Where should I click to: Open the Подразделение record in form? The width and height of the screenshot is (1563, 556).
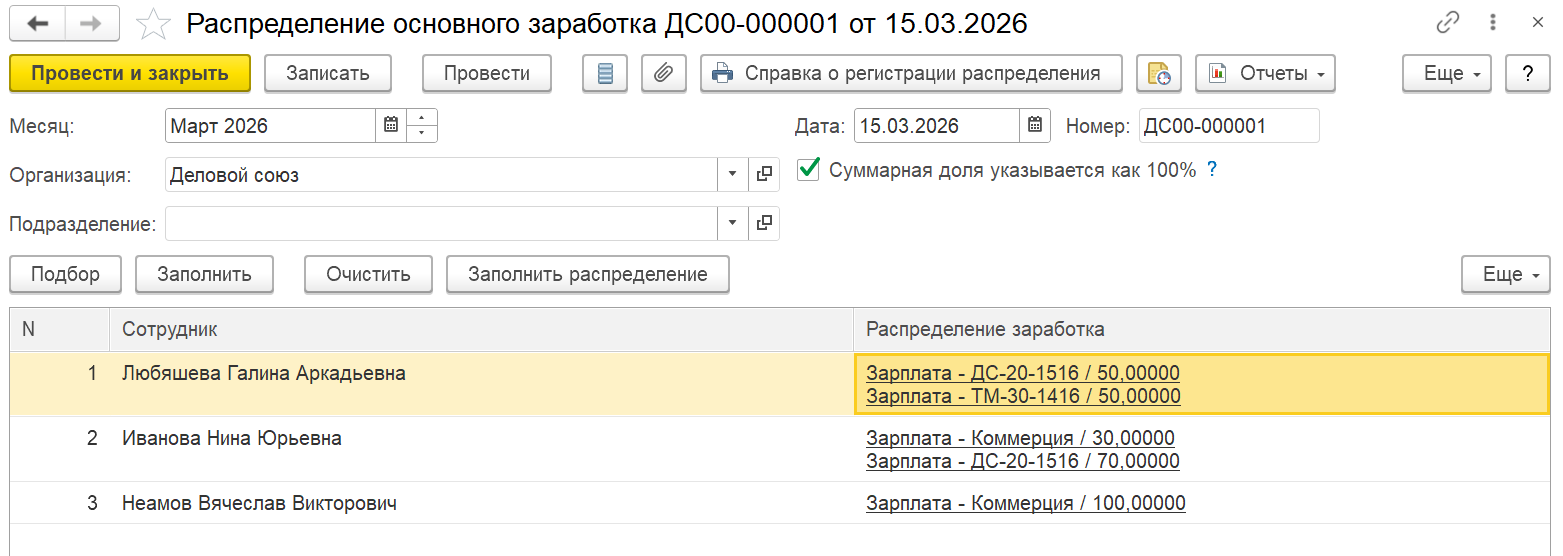click(x=764, y=224)
